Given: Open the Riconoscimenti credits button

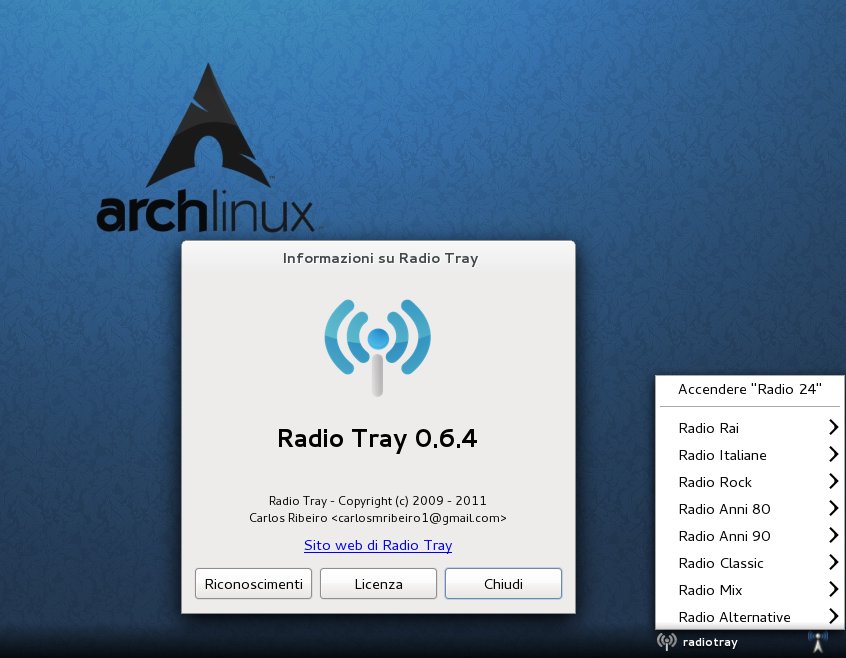Looking at the screenshot, I should click(254, 584).
